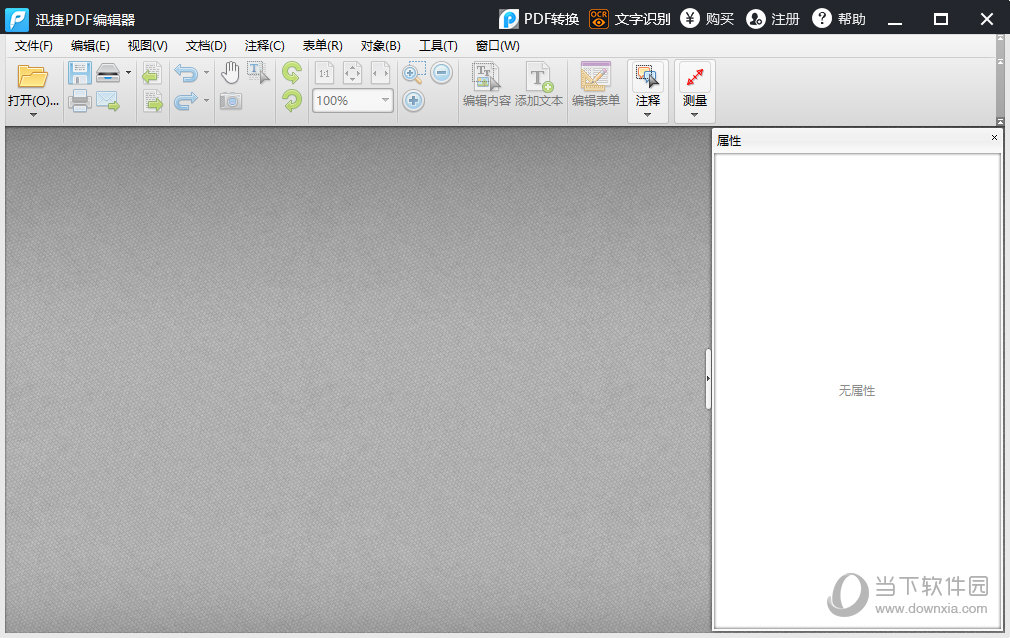Click the 注册 register button
The width and height of the screenshot is (1010, 638).
772,19
